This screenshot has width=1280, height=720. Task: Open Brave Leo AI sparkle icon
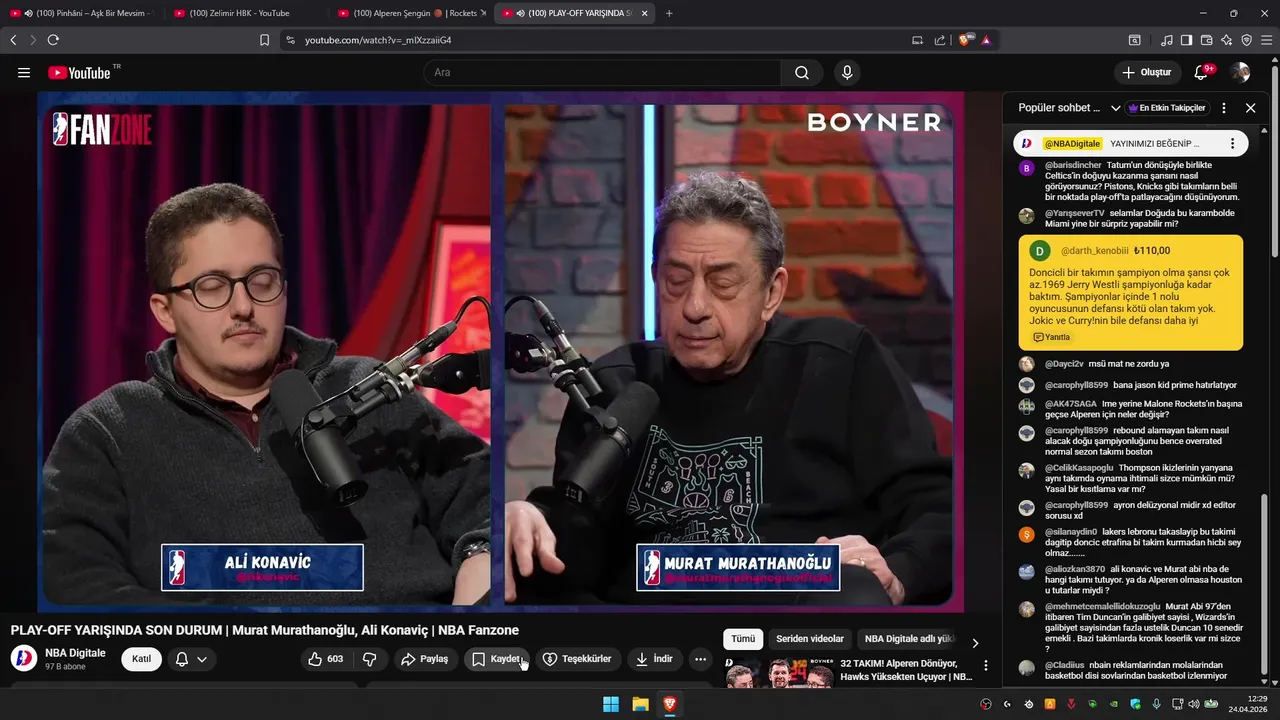pyautogui.click(x=1226, y=40)
